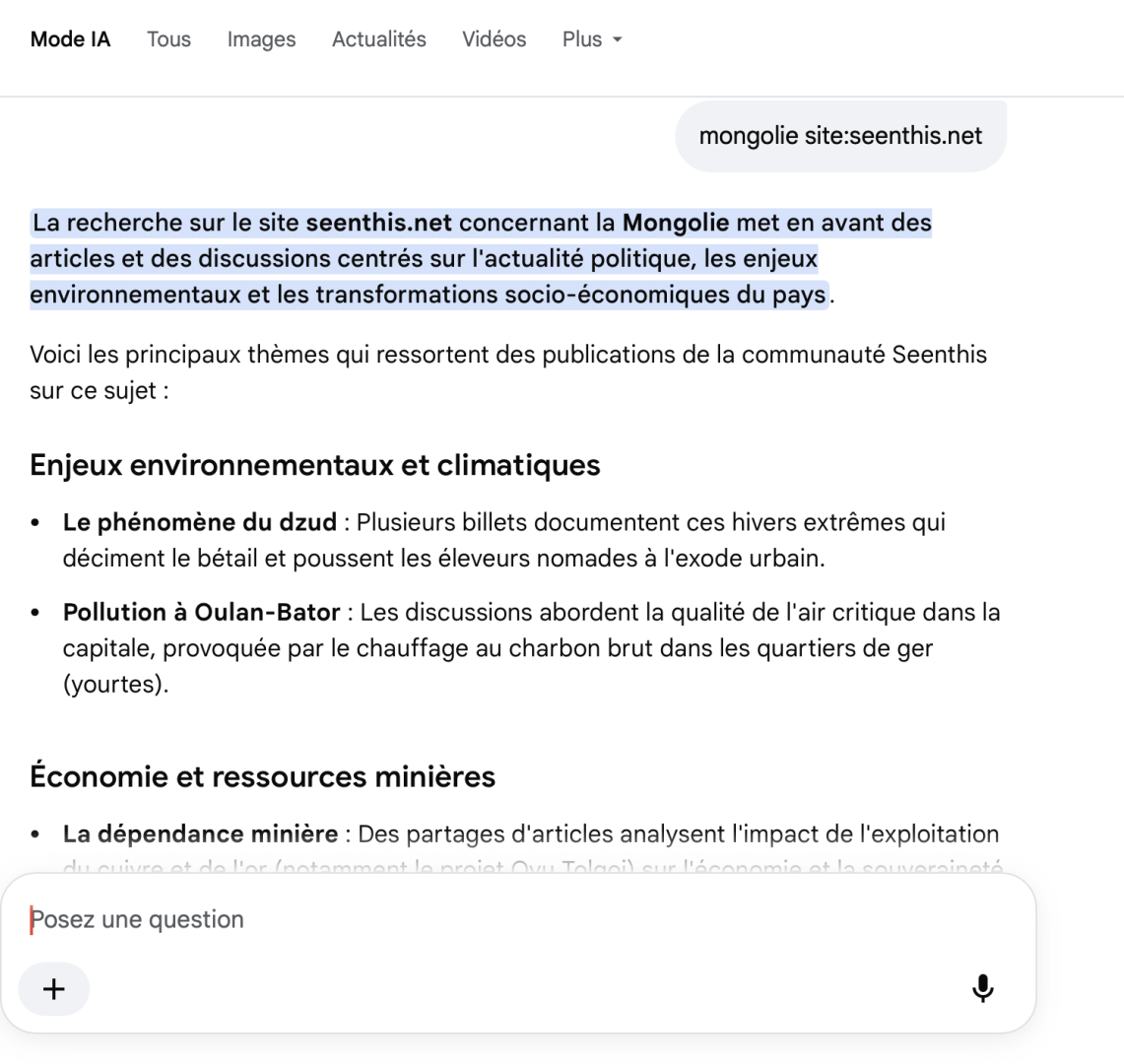Screen dimensions: 1124x1064
Task: Click the bold text 'Le phénomène du dzud'
Action: tap(199, 523)
